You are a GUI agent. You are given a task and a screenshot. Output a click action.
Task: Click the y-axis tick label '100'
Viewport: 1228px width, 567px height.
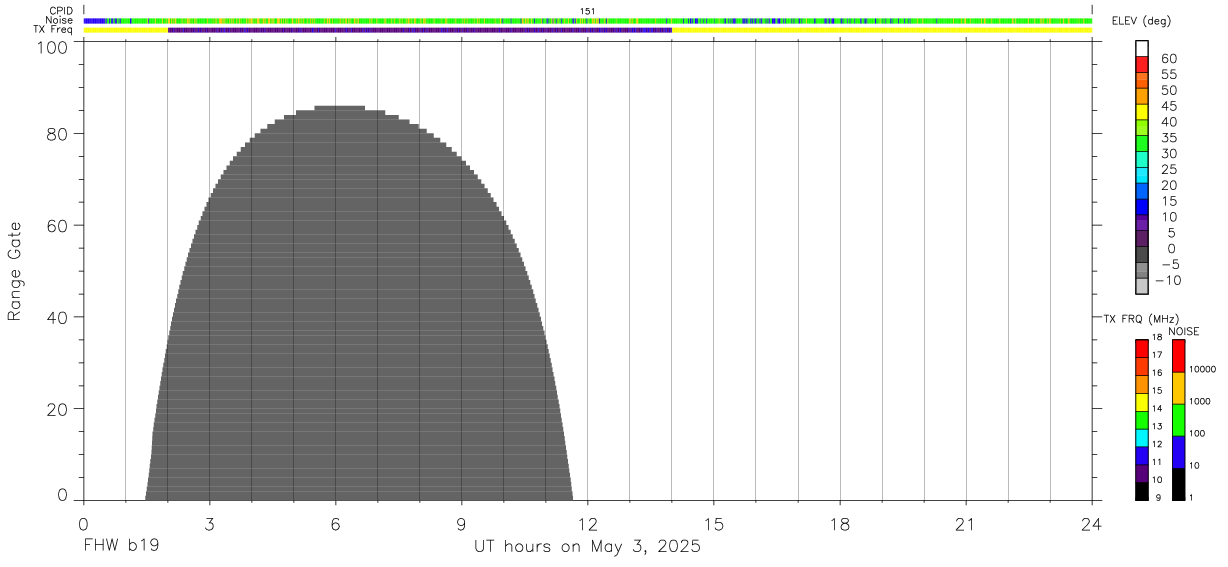coord(53,46)
